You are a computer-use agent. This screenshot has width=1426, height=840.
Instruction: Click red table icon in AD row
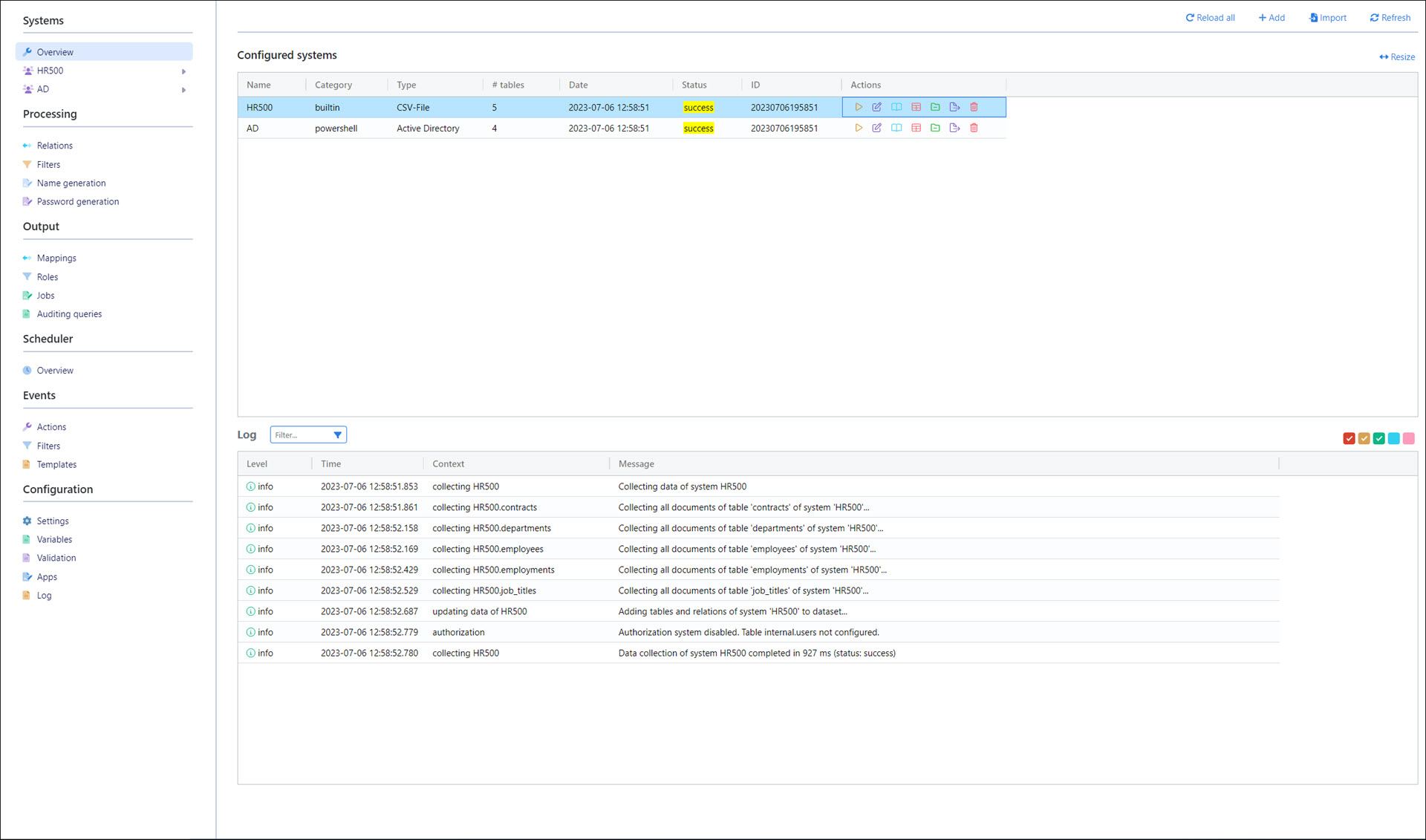[x=916, y=128]
